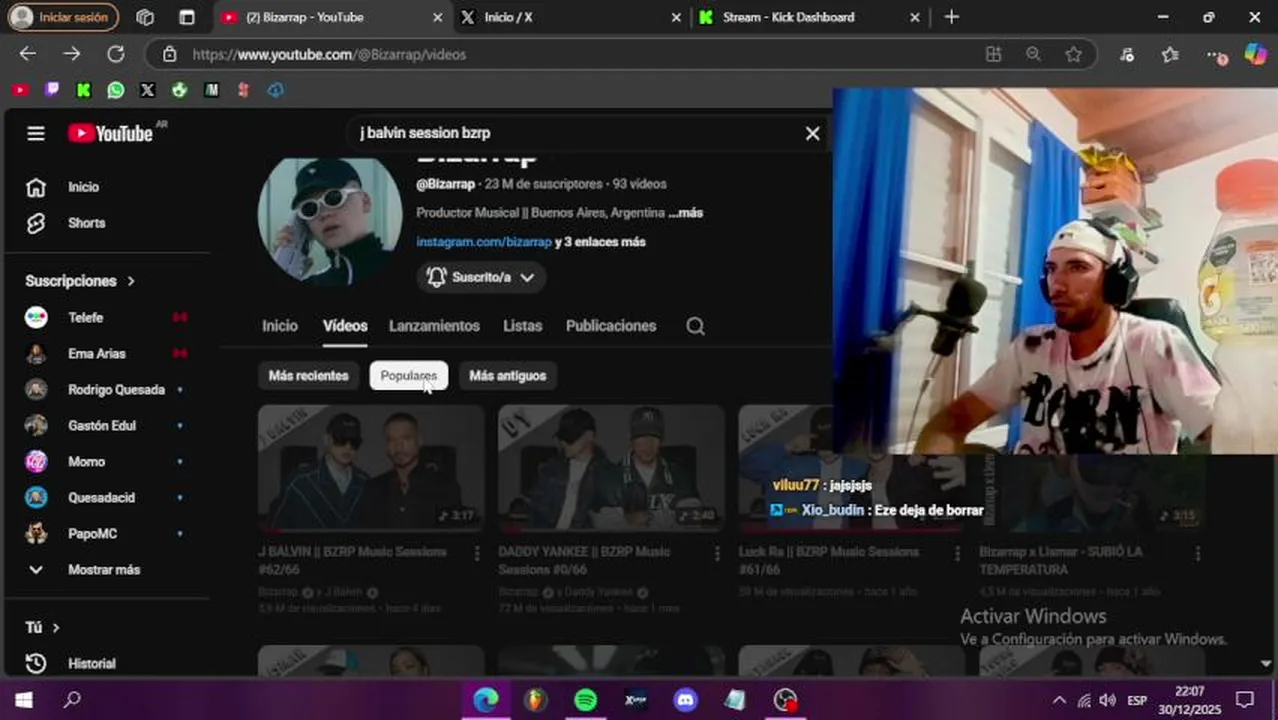Open the X bookmark in favorites bar
This screenshot has height=720, width=1278.
pyautogui.click(x=148, y=90)
